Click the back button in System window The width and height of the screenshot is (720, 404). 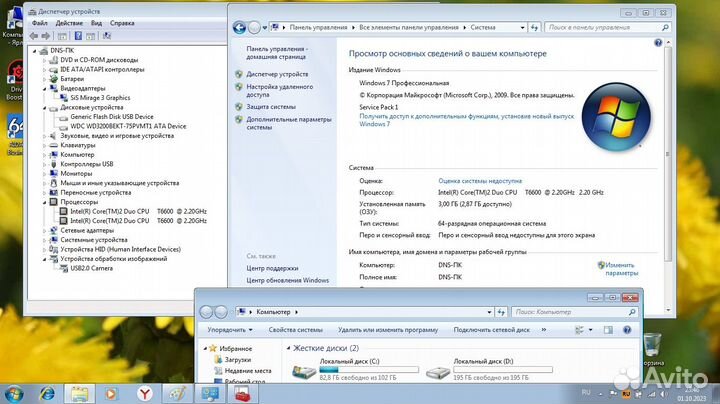coord(239,28)
